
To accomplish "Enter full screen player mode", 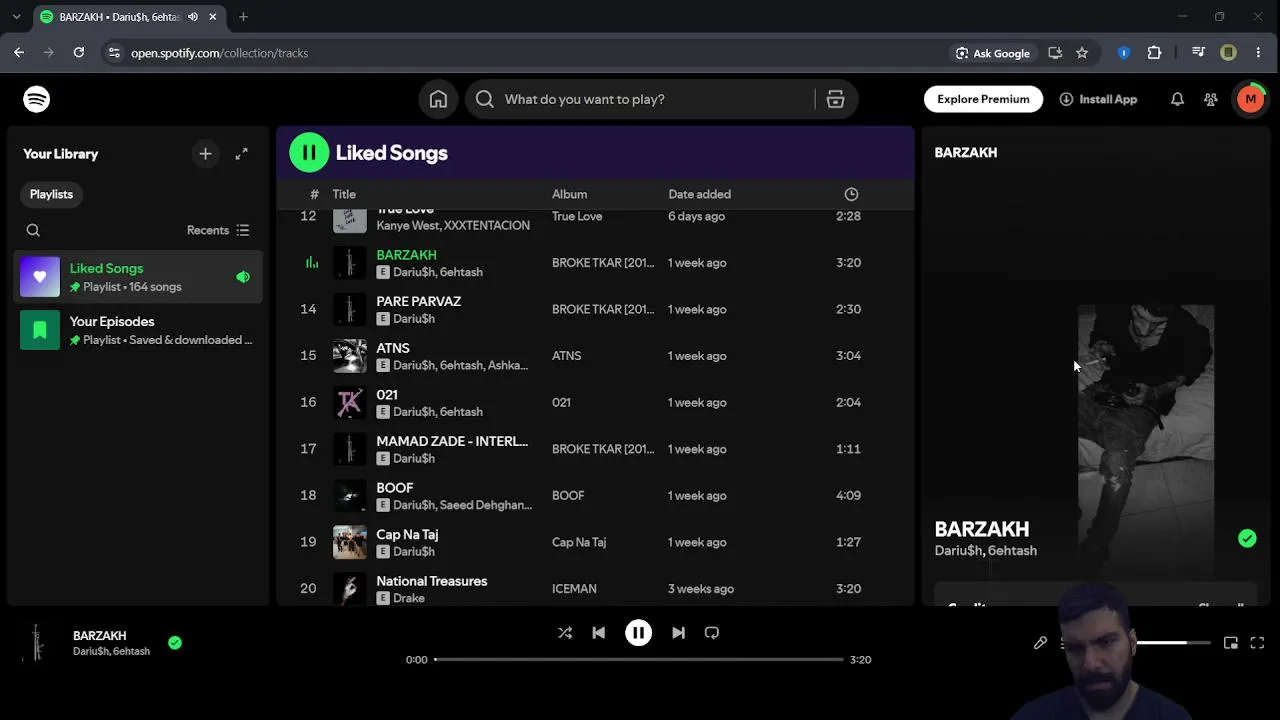I will [x=1257, y=643].
